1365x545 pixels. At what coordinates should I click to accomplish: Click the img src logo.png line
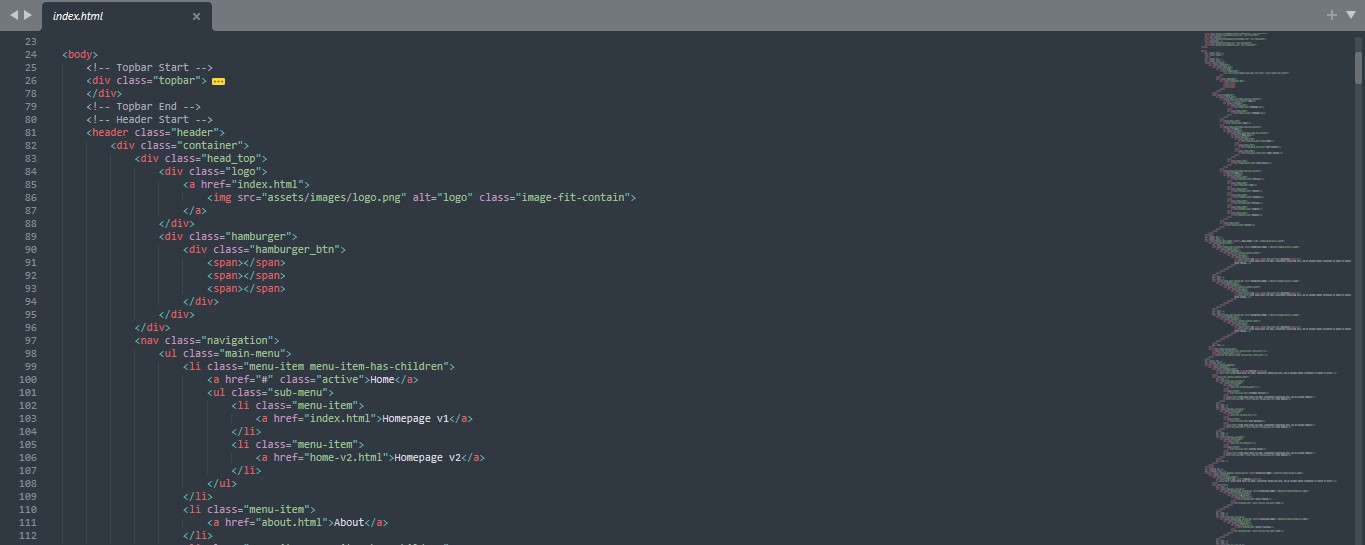tap(421, 197)
